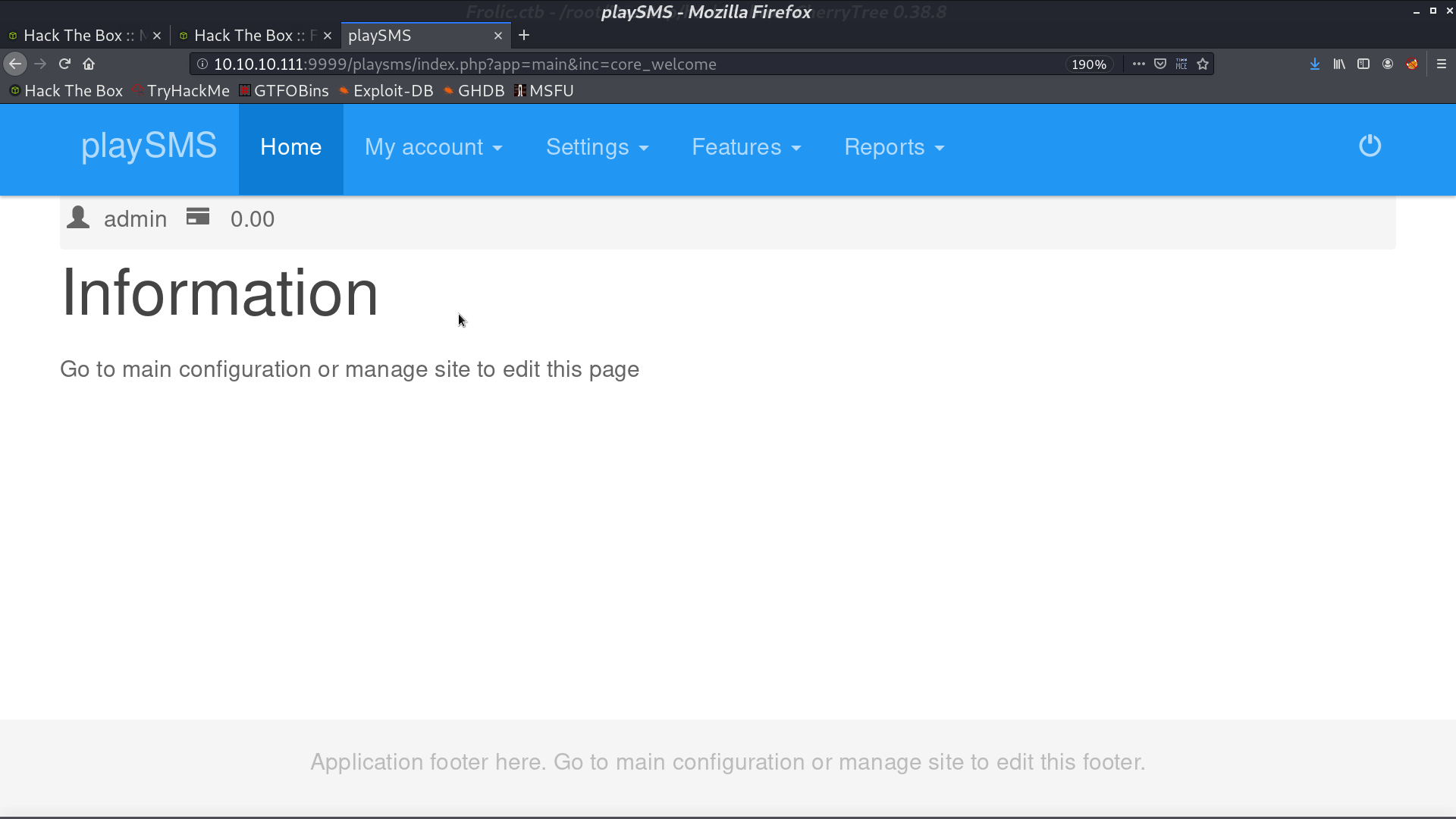The width and height of the screenshot is (1456, 819).
Task: Close the first Hack The Box tab
Action: [x=157, y=36]
